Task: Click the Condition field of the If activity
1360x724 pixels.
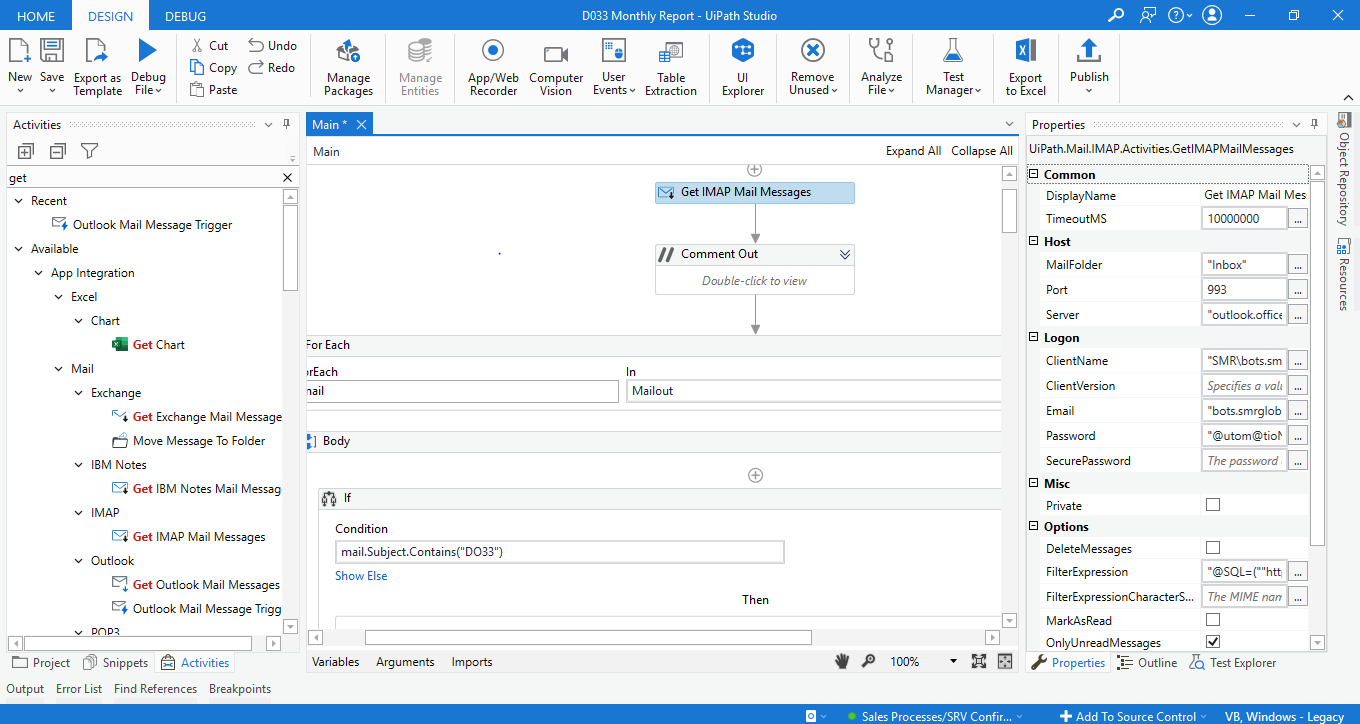Action: click(559, 552)
